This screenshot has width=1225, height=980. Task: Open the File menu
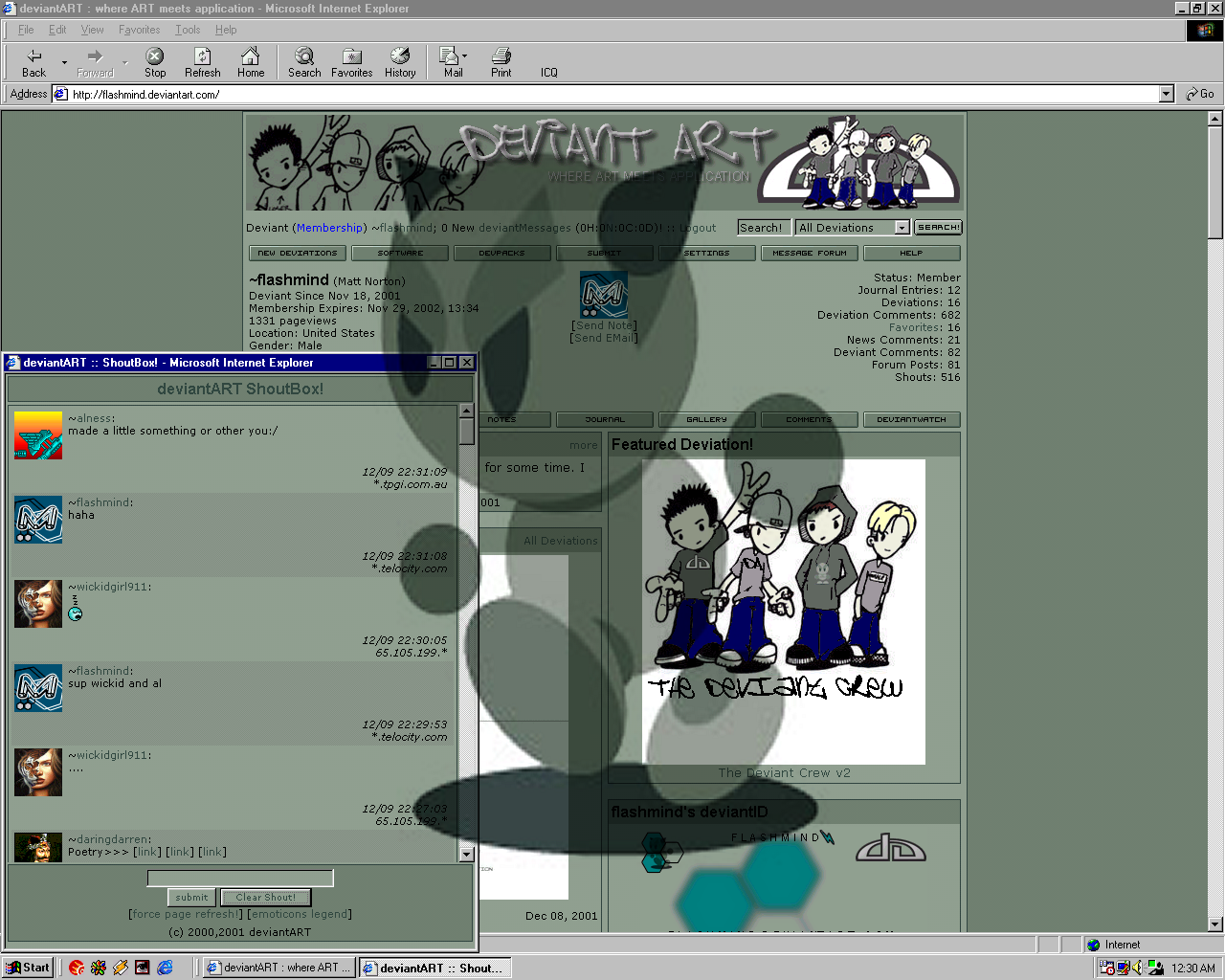point(26,30)
